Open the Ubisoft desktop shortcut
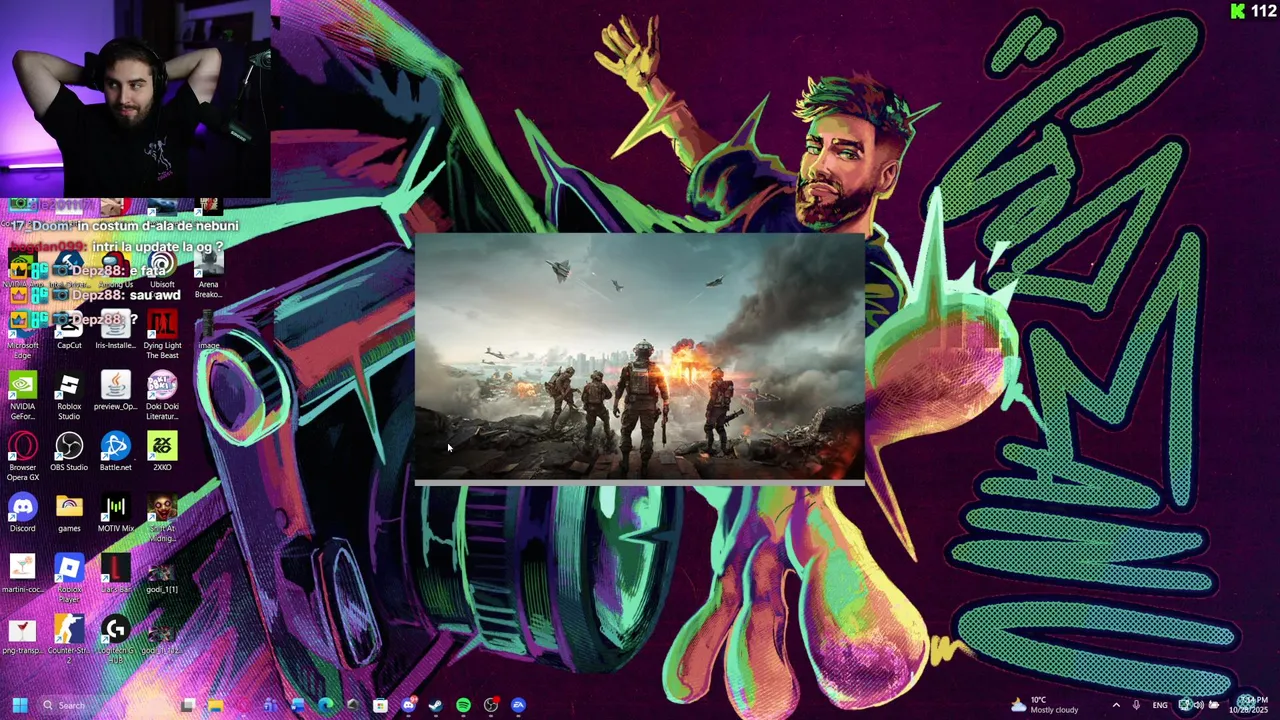This screenshot has height=720, width=1280. click(x=162, y=271)
